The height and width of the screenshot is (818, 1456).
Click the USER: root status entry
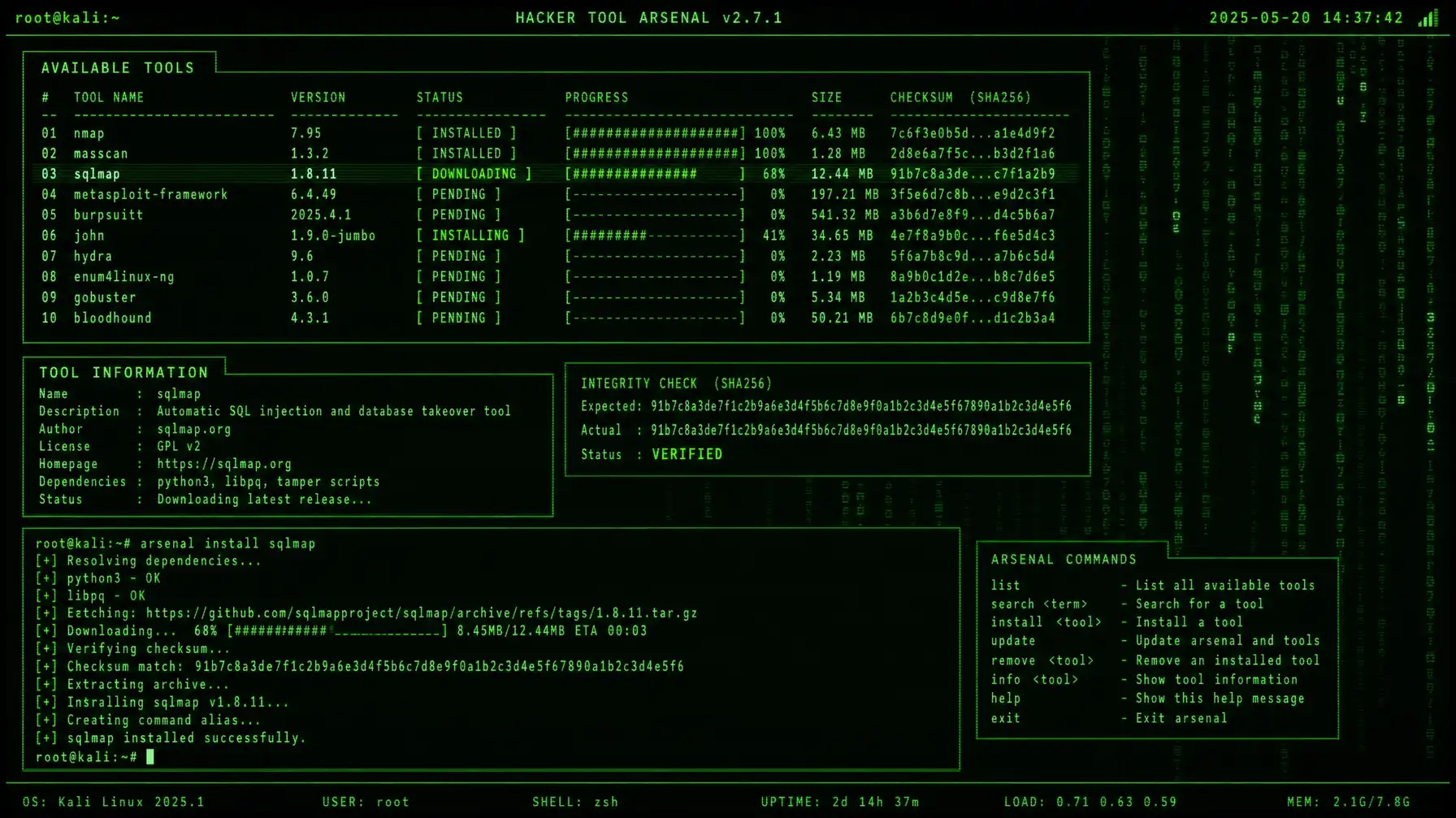pyautogui.click(x=366, y=803)
